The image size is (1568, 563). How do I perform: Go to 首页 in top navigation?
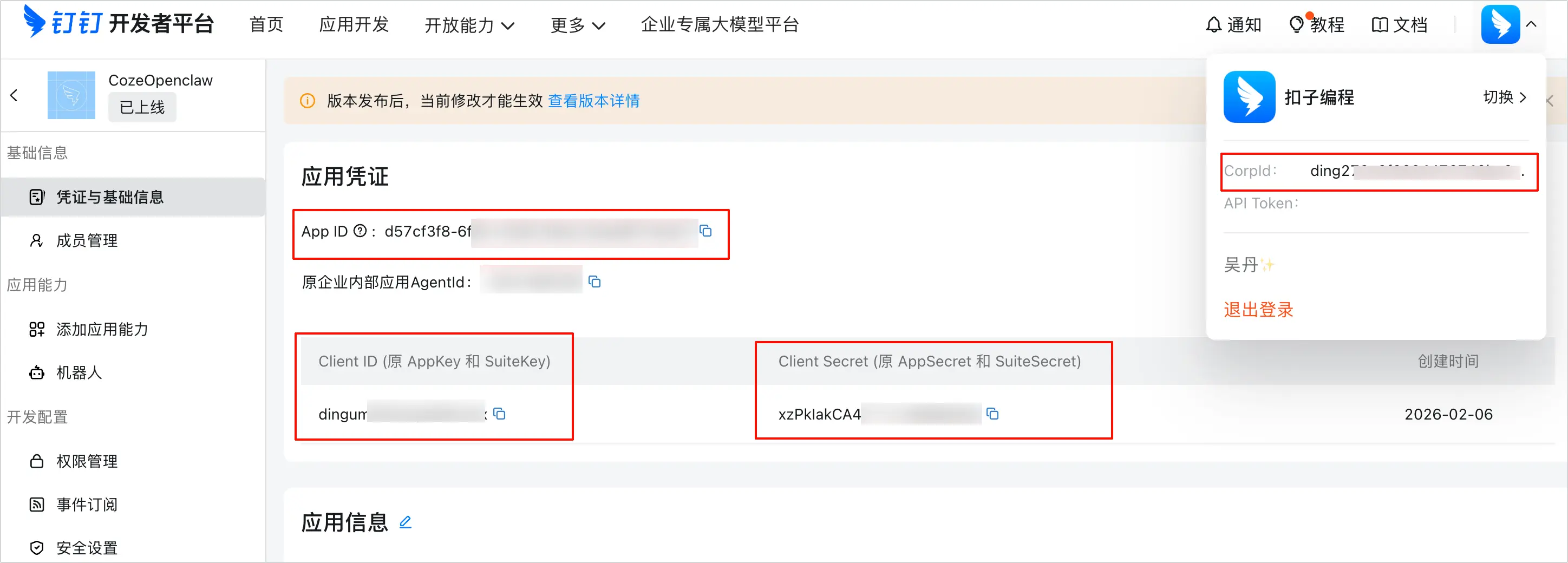tap(266, 25)
